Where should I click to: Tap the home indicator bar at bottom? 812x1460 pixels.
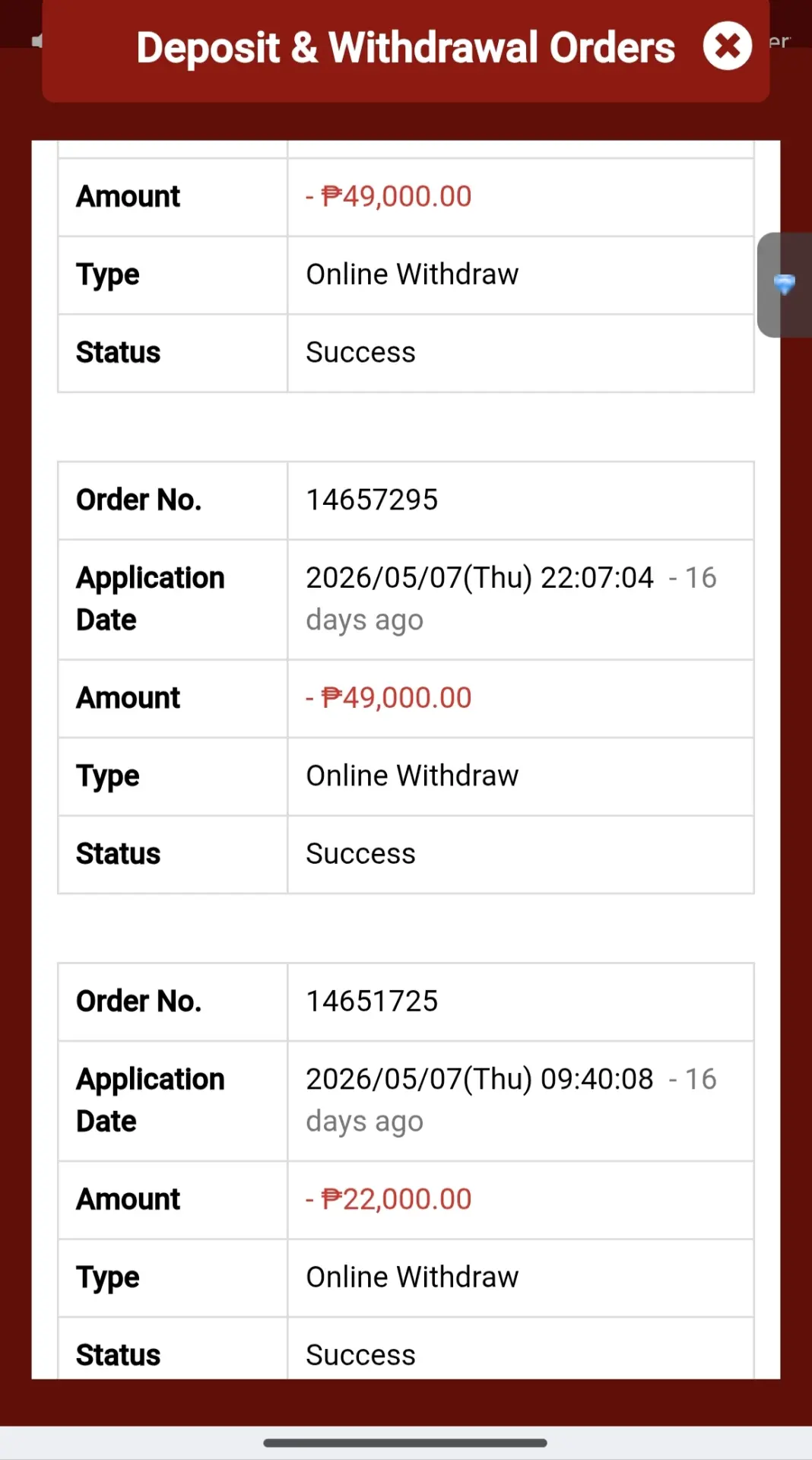click(x=405, y=1443)
